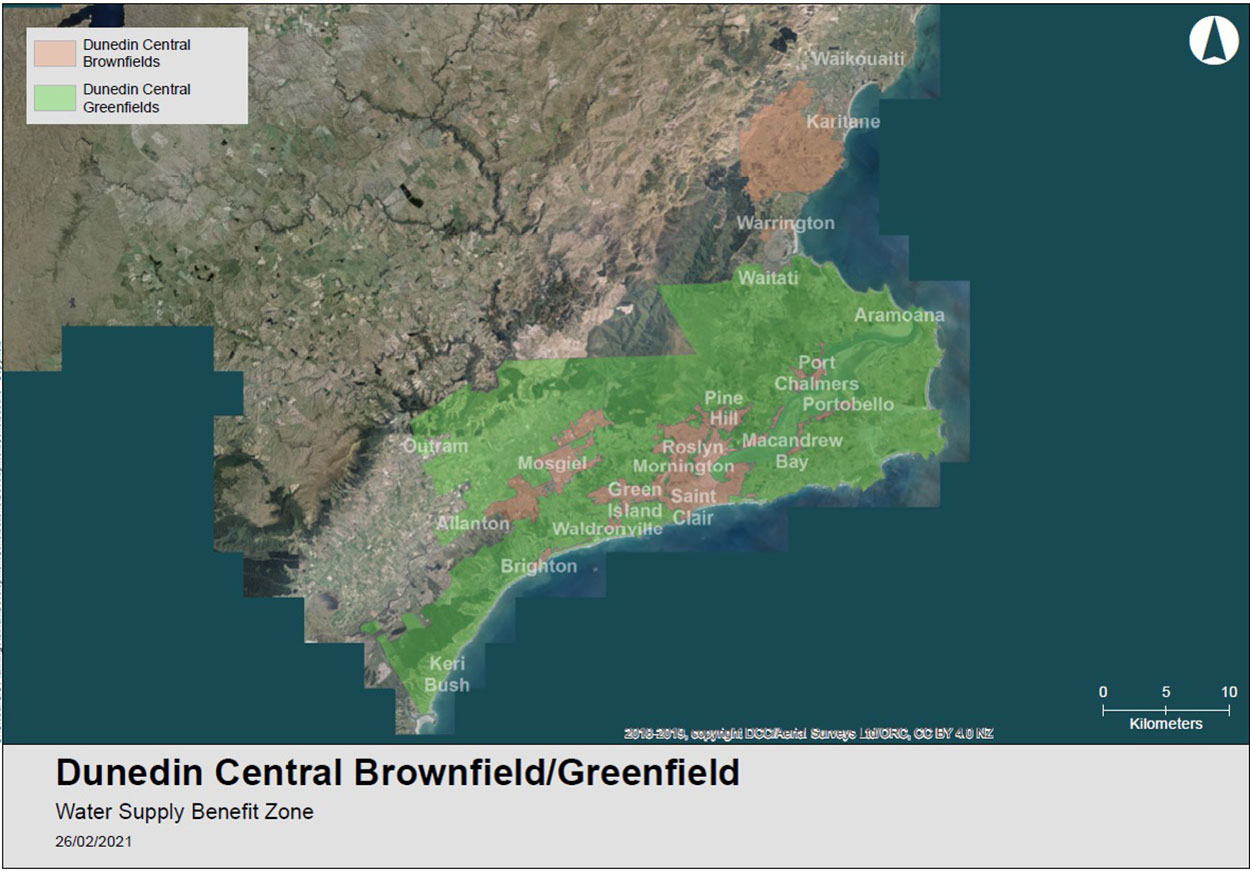Click the Warrington label on the map

785,223
